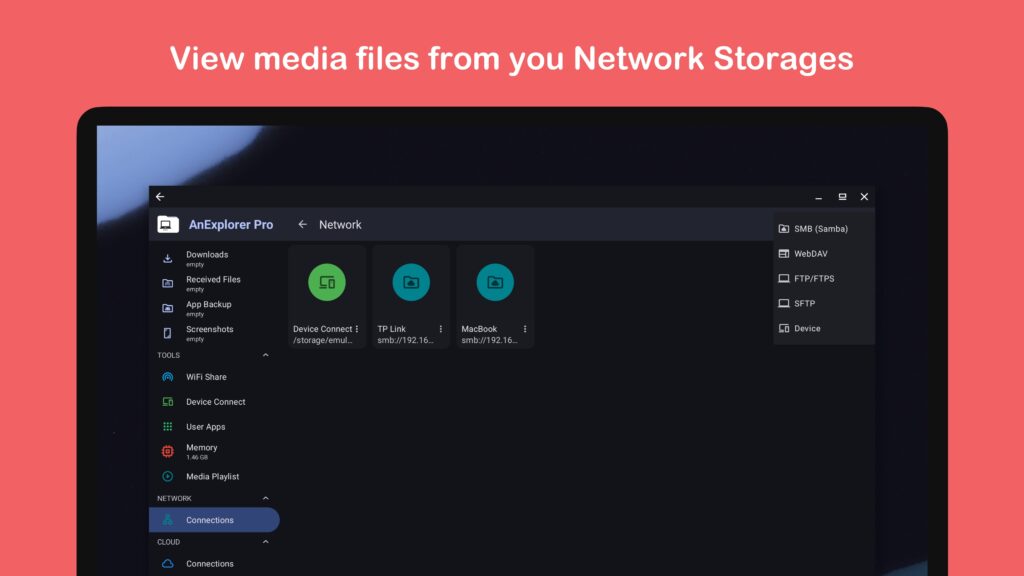This screenshot has height=576, width=1024.
Task: Open the Memory tool showing 1.46 GB
Action: 167,451
